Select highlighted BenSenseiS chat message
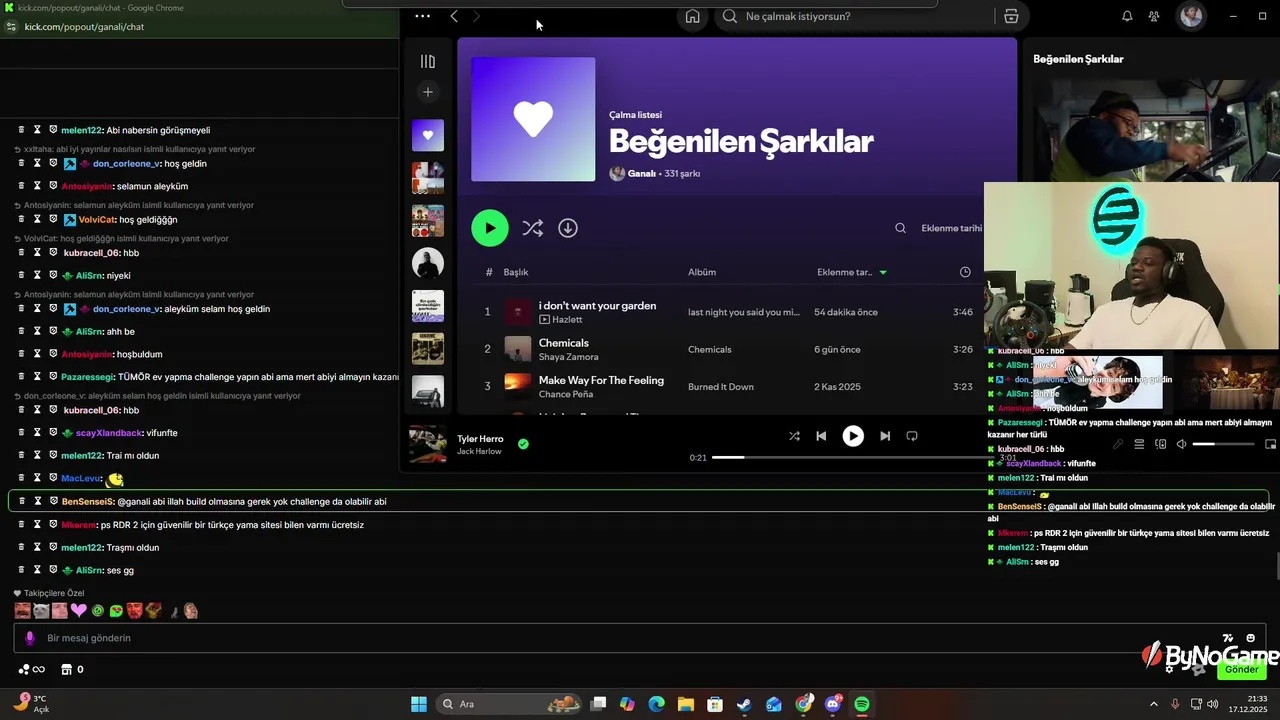Viewport: 1280px width, 720px height. [x=638, y=501]
